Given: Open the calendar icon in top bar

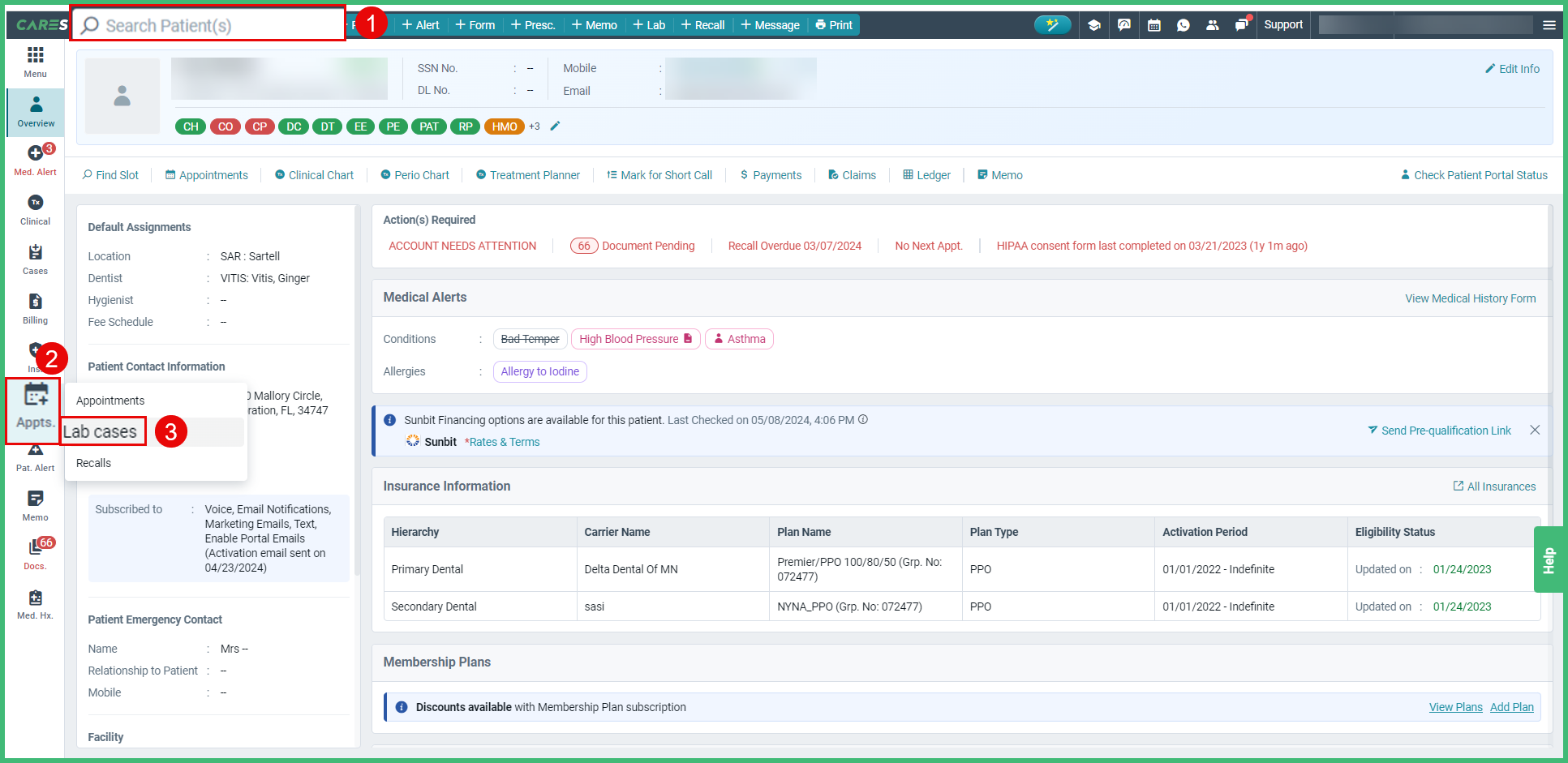Looking at the screenshot, I should [1153, 25].
